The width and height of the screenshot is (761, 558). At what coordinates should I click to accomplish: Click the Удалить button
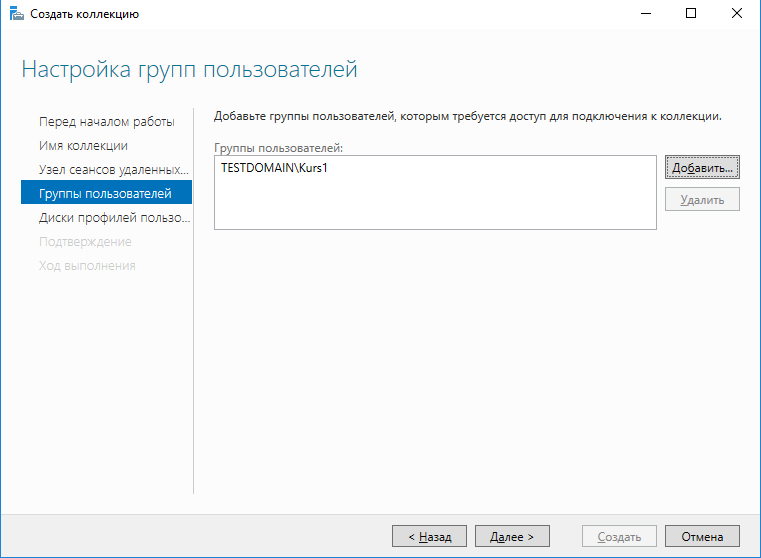(702, 200)
